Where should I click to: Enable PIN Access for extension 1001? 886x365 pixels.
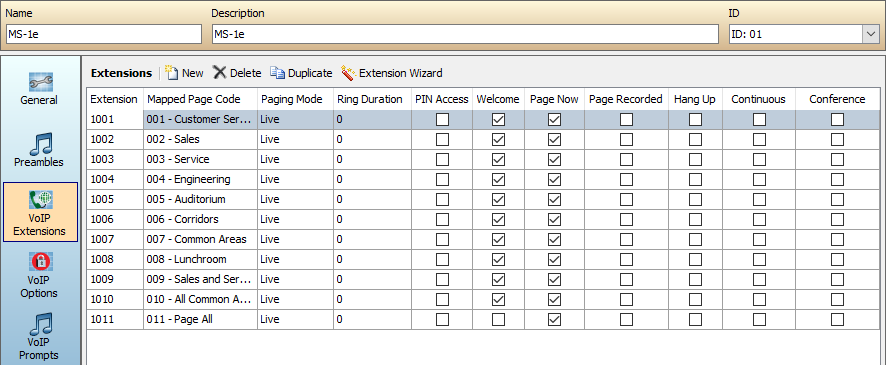tap(442, 119)
